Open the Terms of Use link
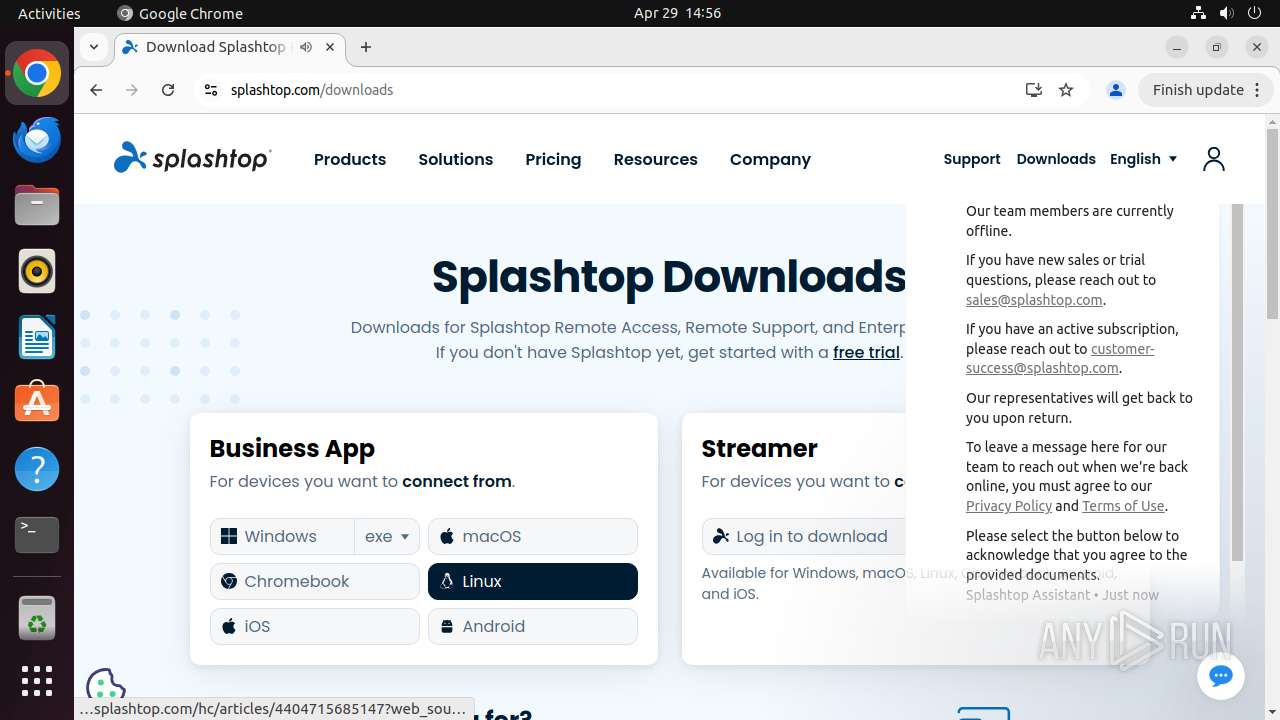The height and width of the screenshot is (720, 1280). (1124, 506)
